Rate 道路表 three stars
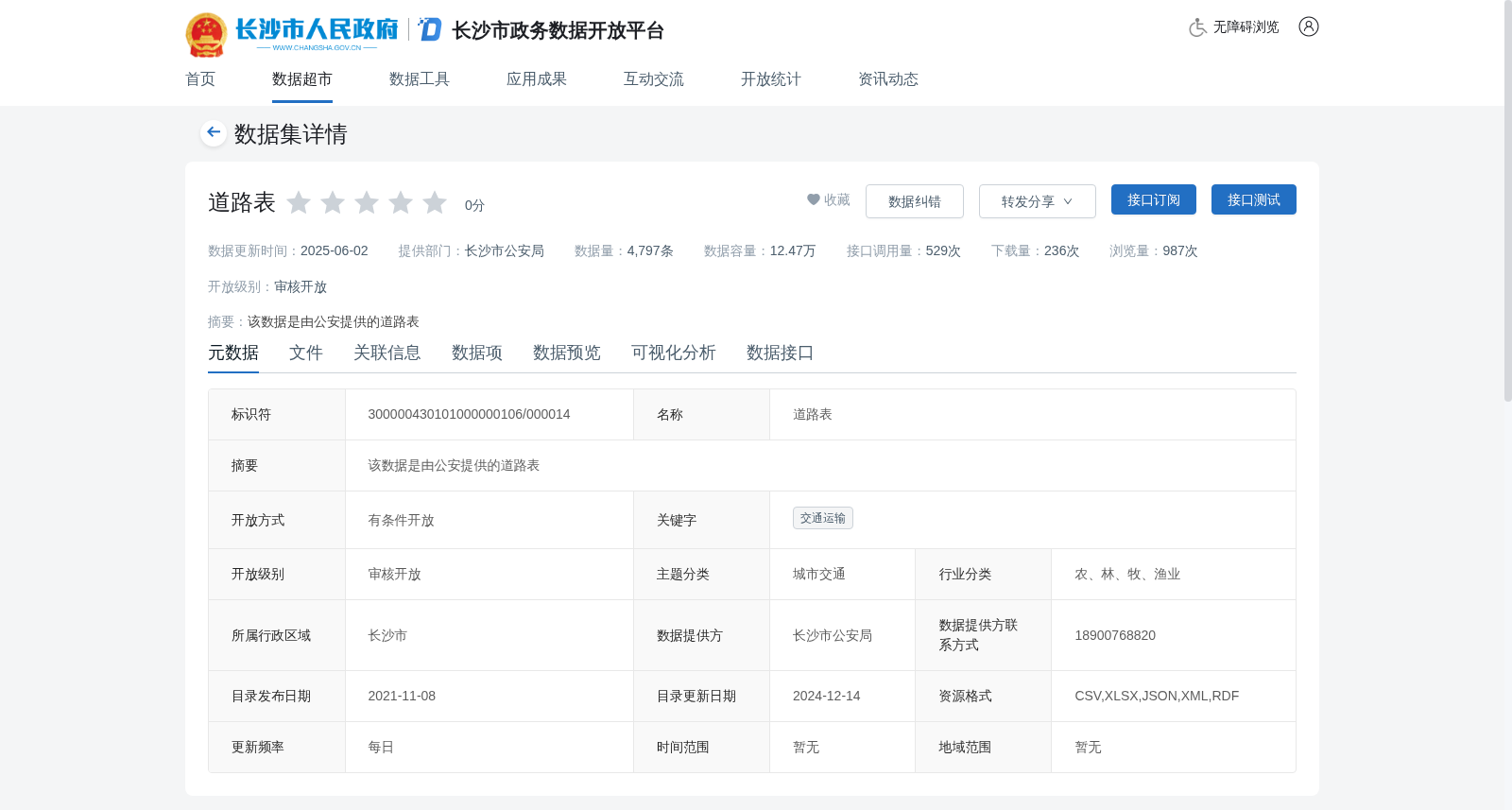Screen dimensions: 1512x810 pyautogui.click(x=367, y=203)
